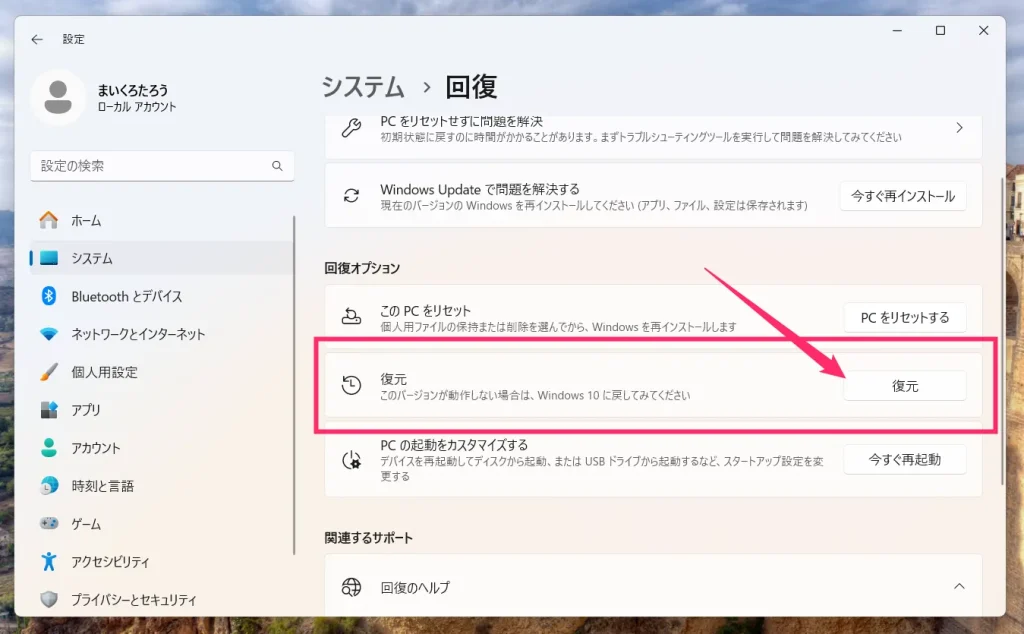Click the 関連するサポート heading
Screen dimensions: 1024x634
coord(368,537)
